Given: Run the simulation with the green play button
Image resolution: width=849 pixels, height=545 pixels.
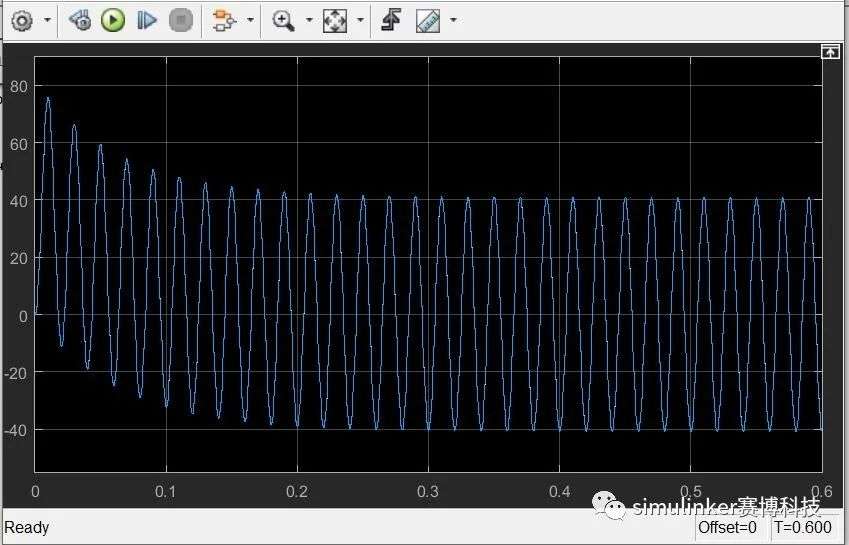Looking at the screenshot, I should click(113, 21).
